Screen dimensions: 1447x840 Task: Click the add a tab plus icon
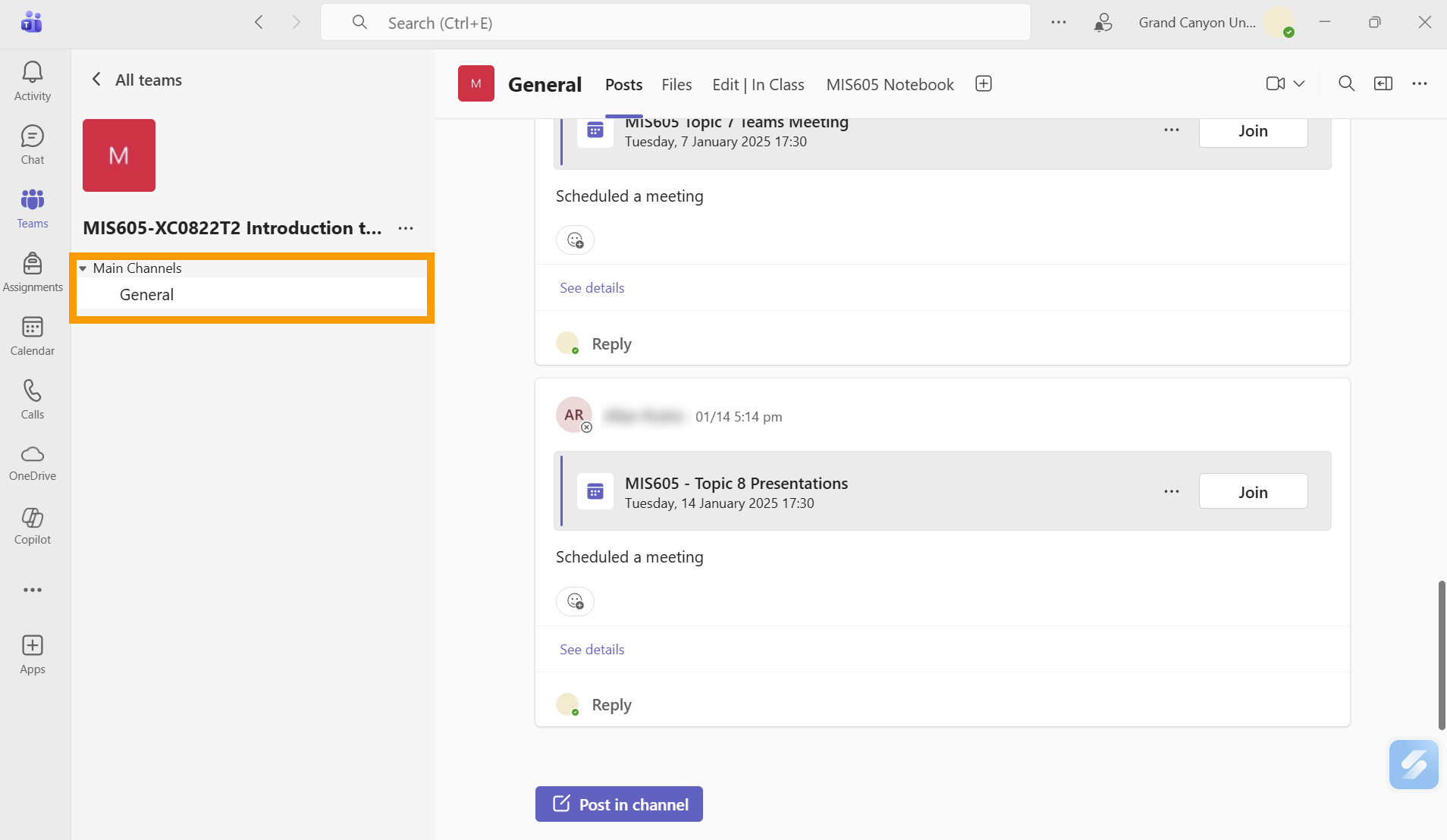[983, 84]
